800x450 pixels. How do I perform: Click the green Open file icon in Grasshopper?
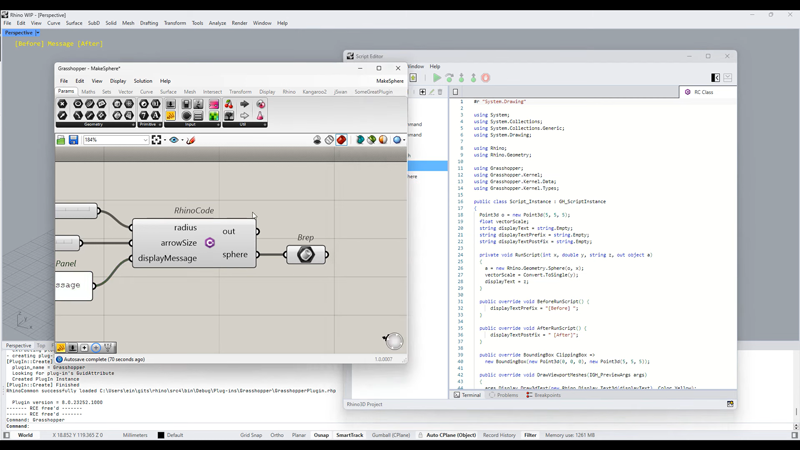(61, 140)
